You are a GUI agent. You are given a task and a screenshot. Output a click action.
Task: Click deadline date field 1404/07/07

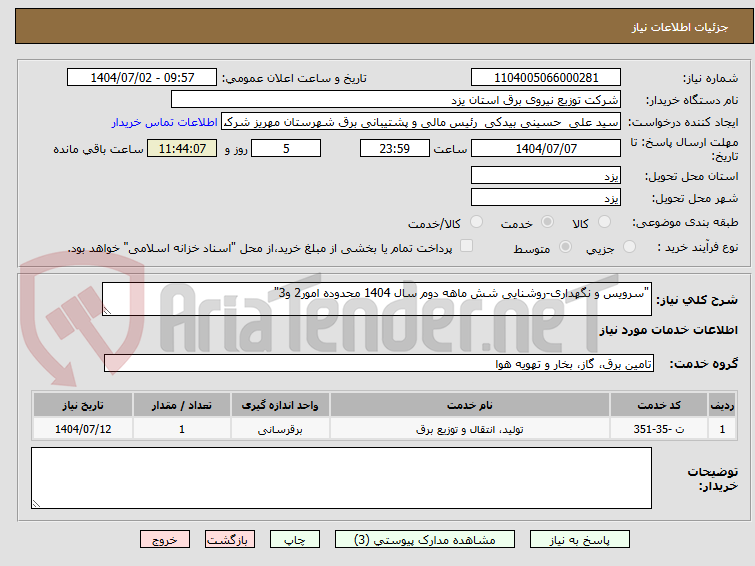tap(546, 148)
